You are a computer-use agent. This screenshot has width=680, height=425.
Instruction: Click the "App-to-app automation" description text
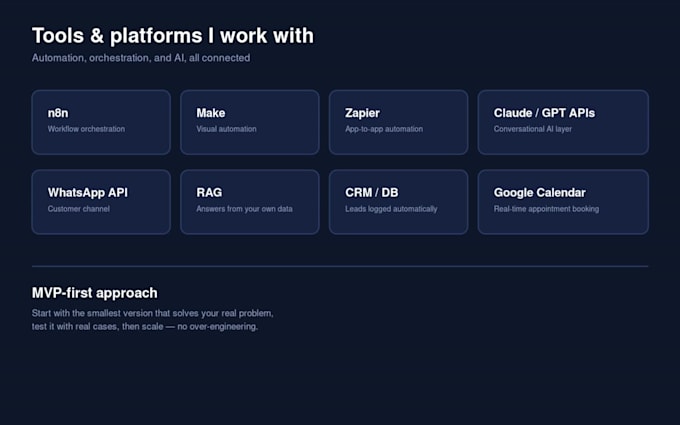(384, 129)
